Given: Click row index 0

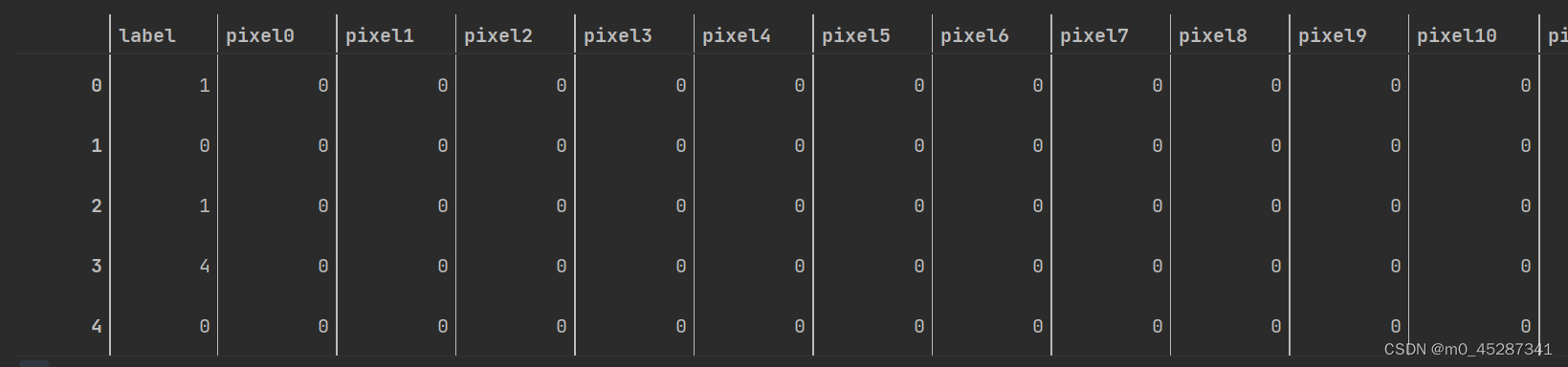Looking at the screenshot, I should point(96,86).
